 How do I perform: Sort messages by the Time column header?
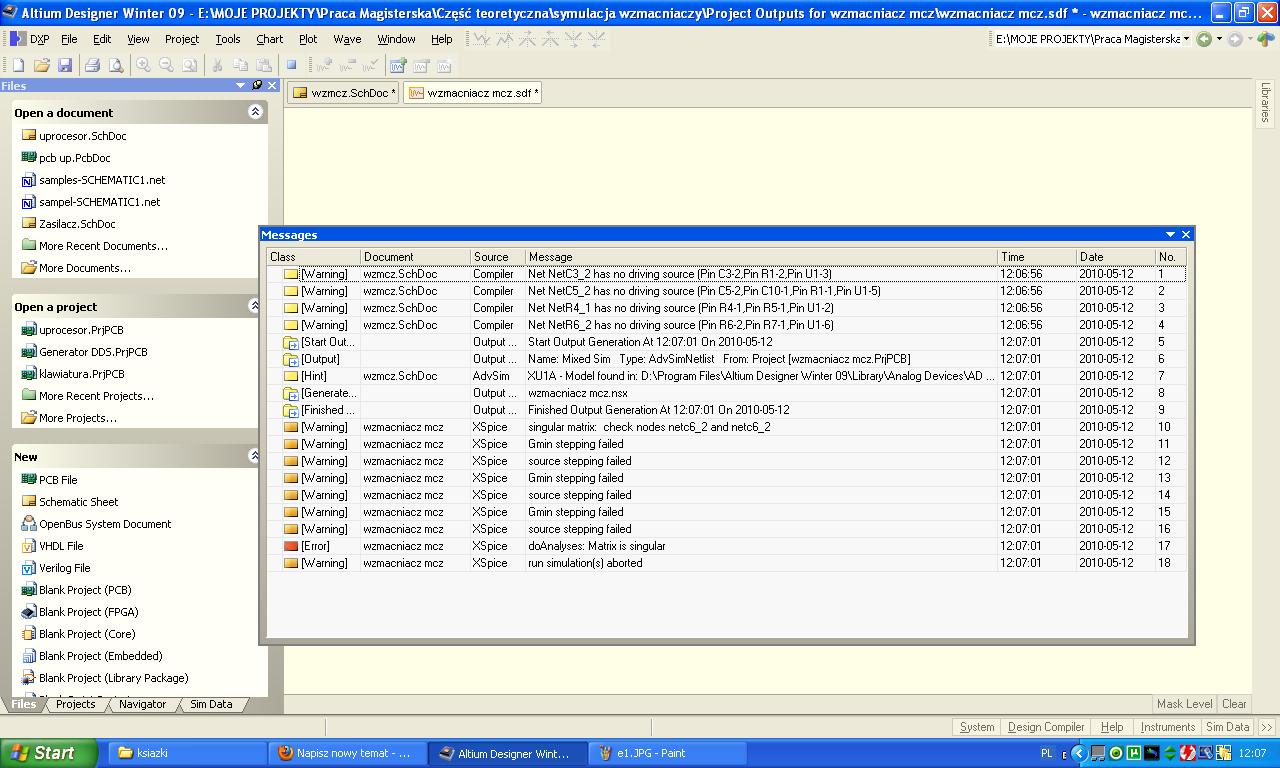(x=1037, y=257)
